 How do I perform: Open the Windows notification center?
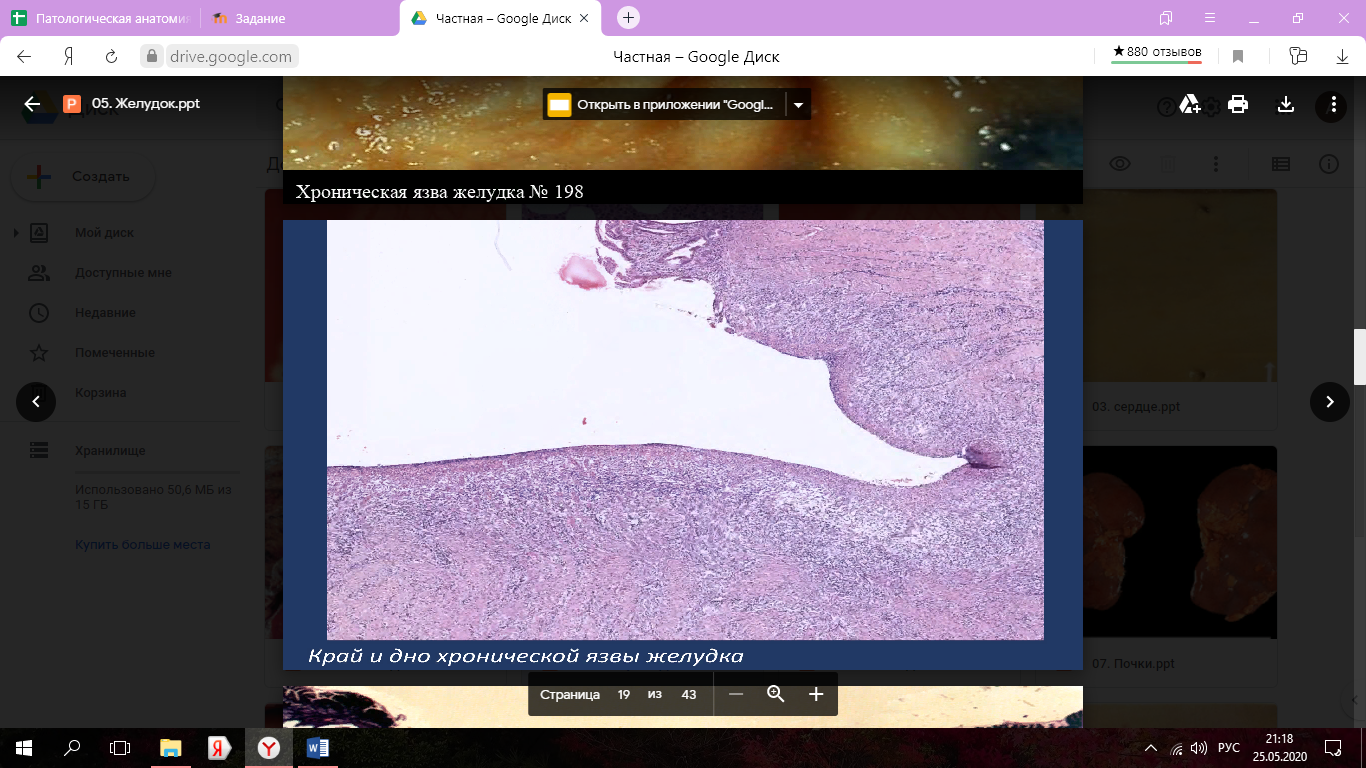point(1333,748)
